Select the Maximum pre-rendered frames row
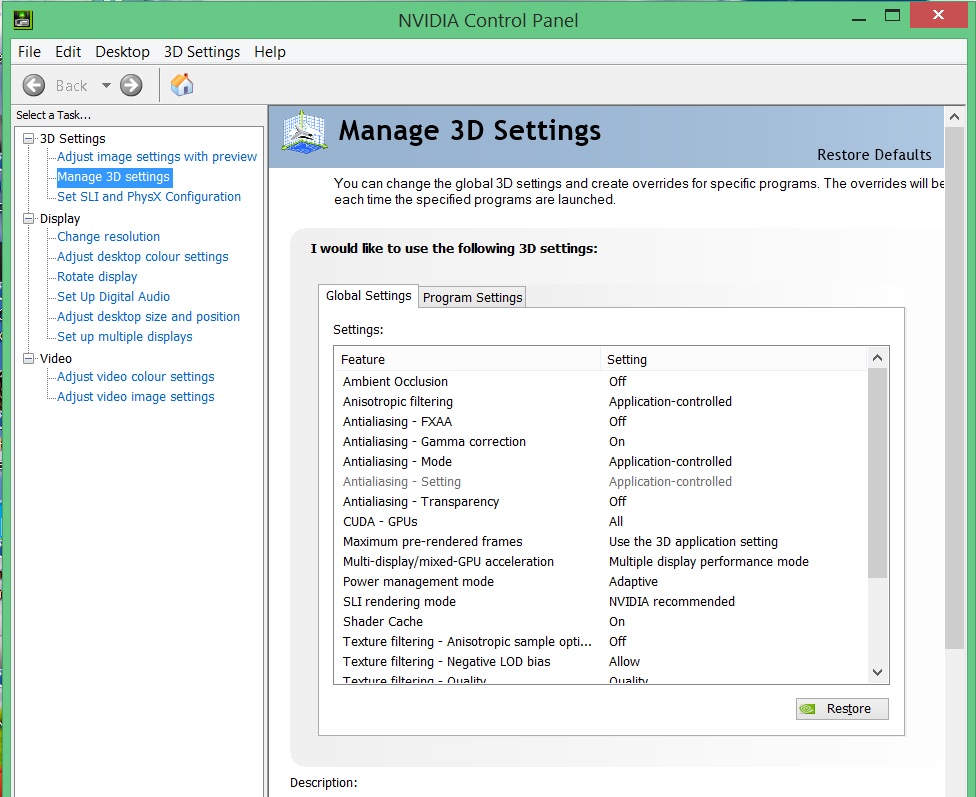The height and width of the screenshot is (797, 976). click(601, 541)
